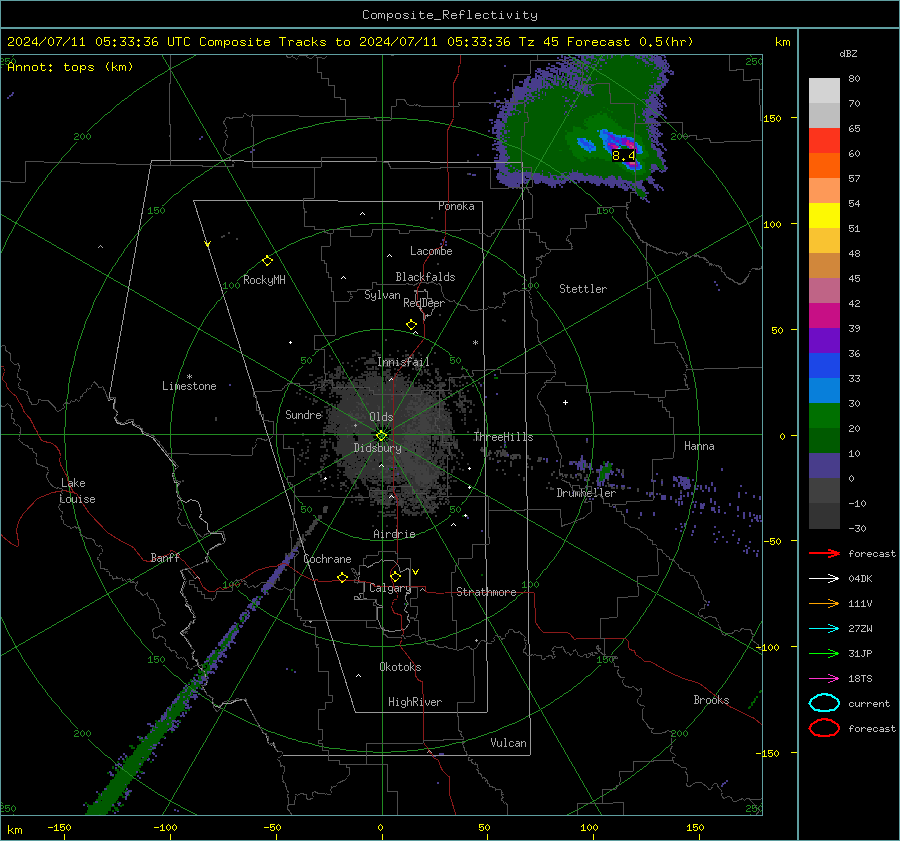Click the yellow diamond marker above Calgary

(x=395, y=576)
